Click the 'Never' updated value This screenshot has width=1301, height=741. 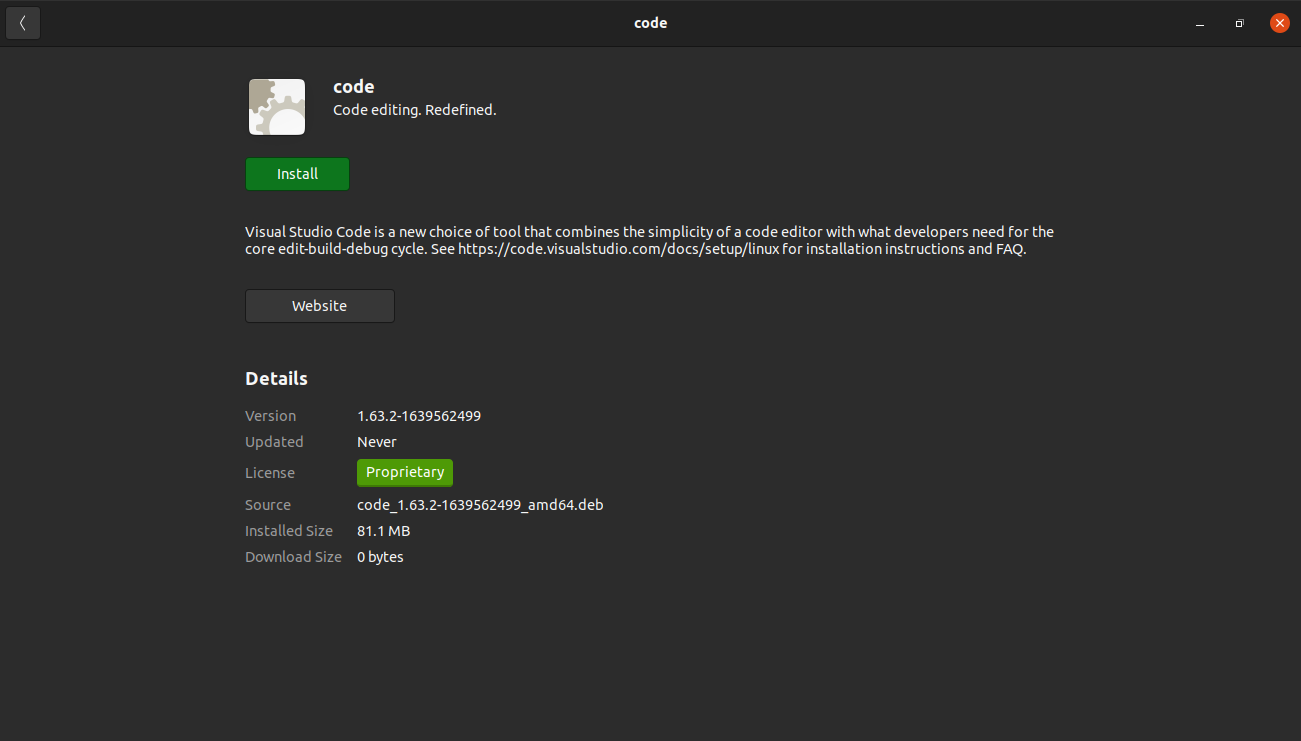coord(377,442)
